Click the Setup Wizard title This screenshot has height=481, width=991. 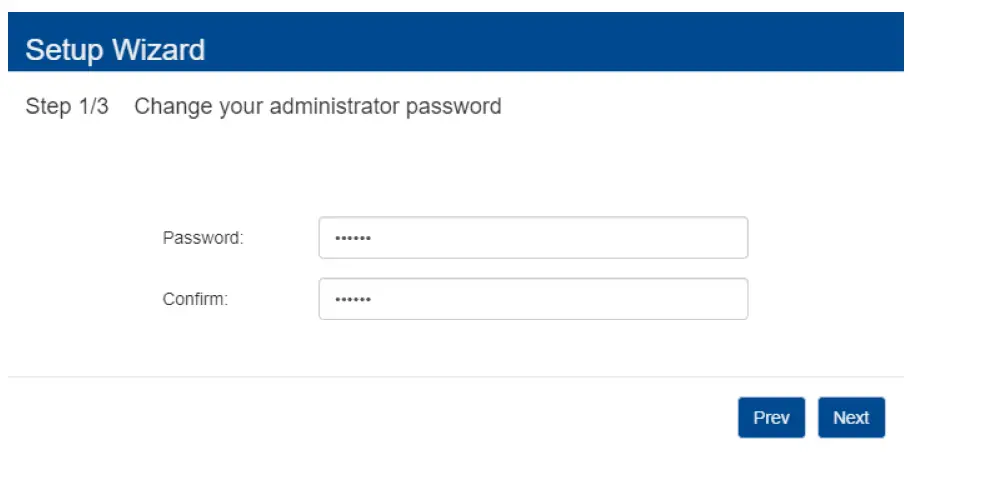point(115,50)
